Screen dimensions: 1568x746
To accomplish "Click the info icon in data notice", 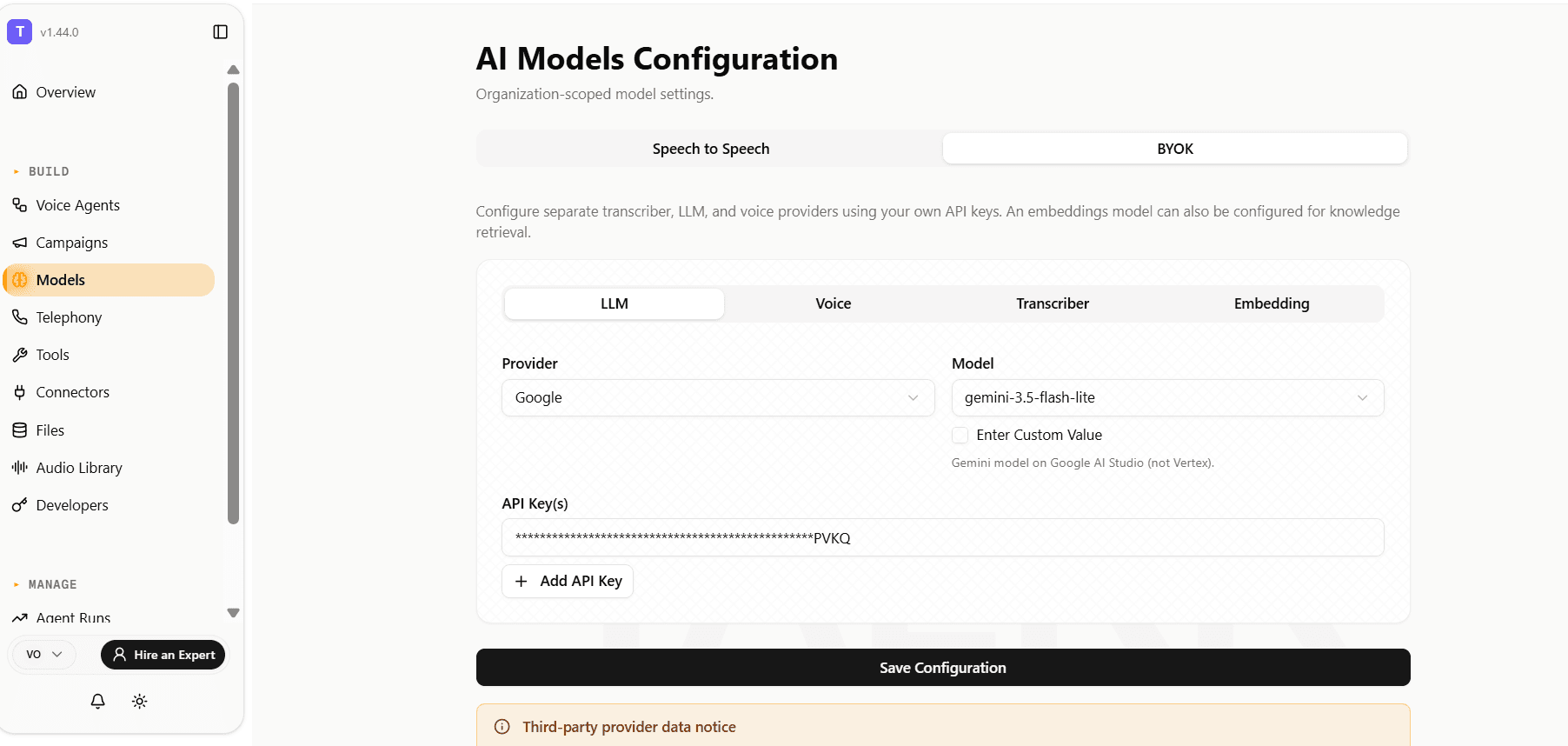I will 502,727.
